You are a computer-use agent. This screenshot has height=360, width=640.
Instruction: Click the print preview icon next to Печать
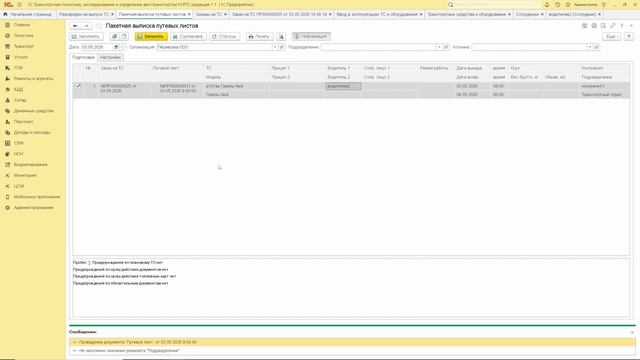[x=281, y=36]
